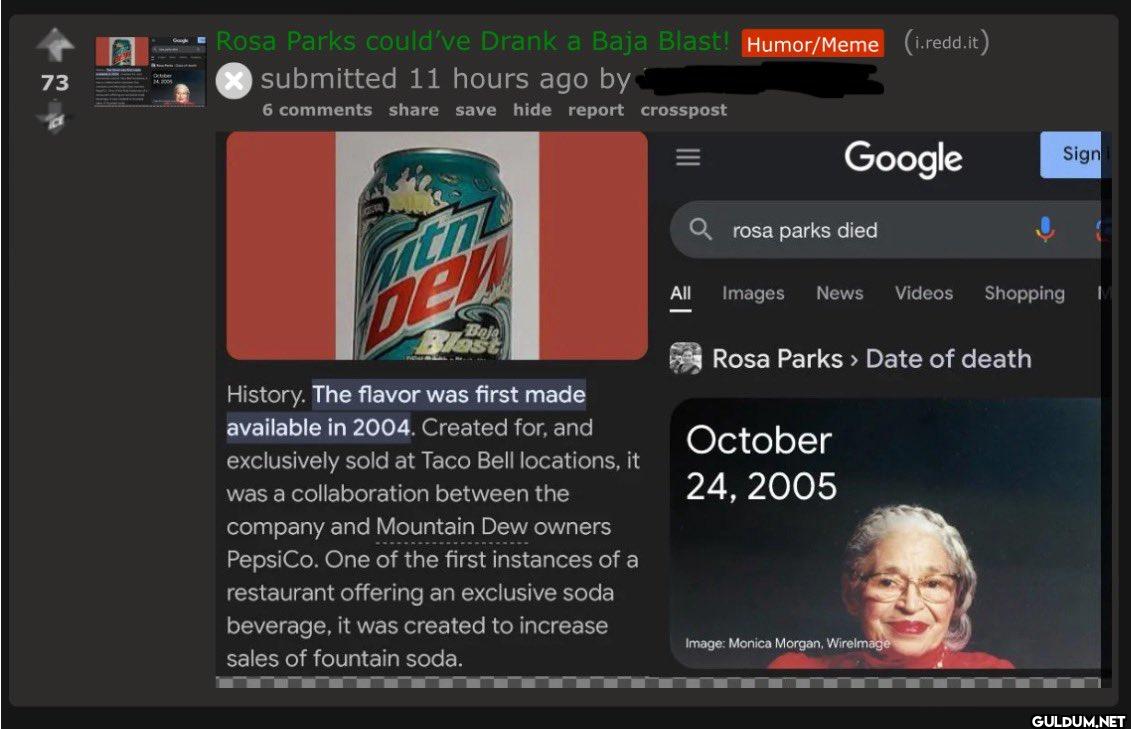Click the 'October 24, 2005' date text

click(761, 464)
